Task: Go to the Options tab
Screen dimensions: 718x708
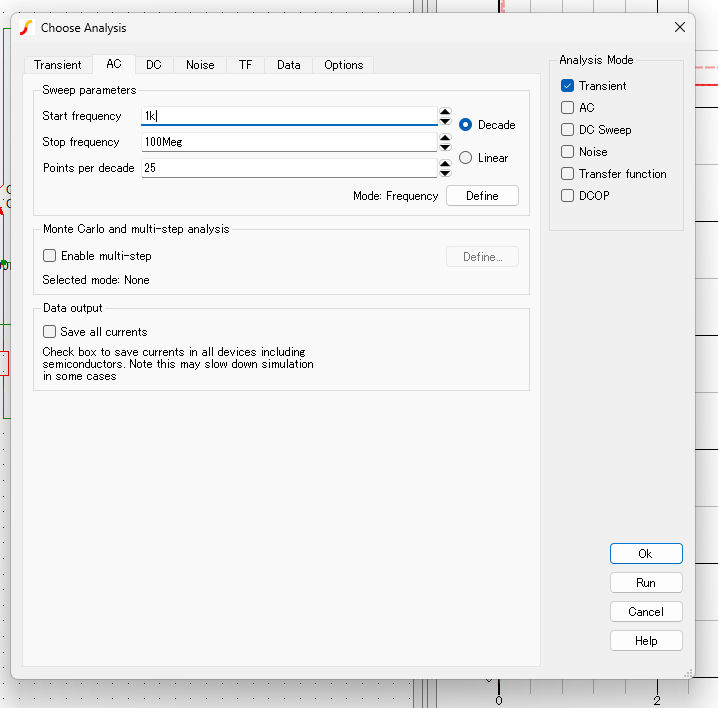Action: point(343,65)
